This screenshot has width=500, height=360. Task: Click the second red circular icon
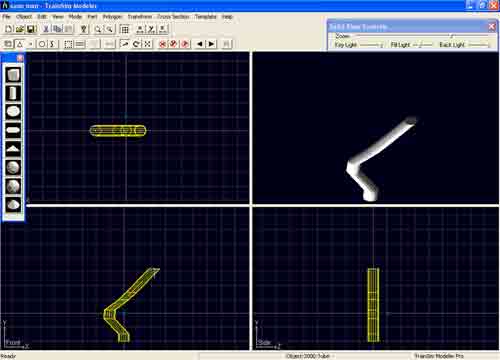(x=174, y=44)
